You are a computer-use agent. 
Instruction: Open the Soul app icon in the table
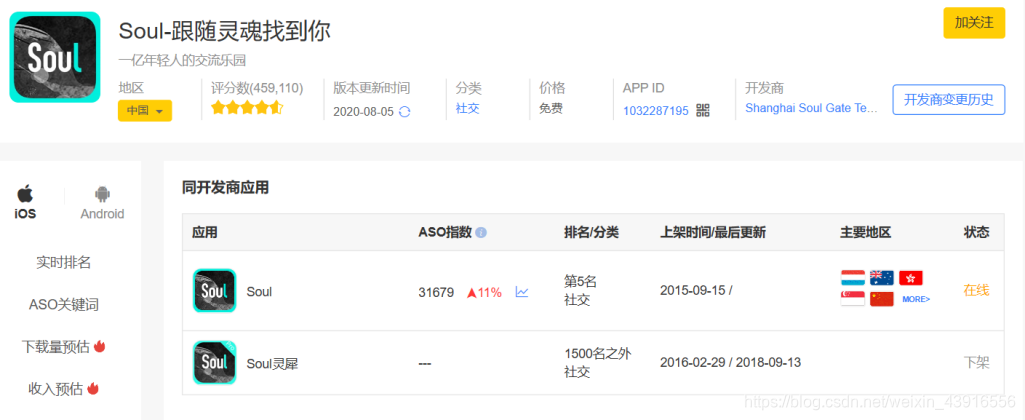click(214, 290)
